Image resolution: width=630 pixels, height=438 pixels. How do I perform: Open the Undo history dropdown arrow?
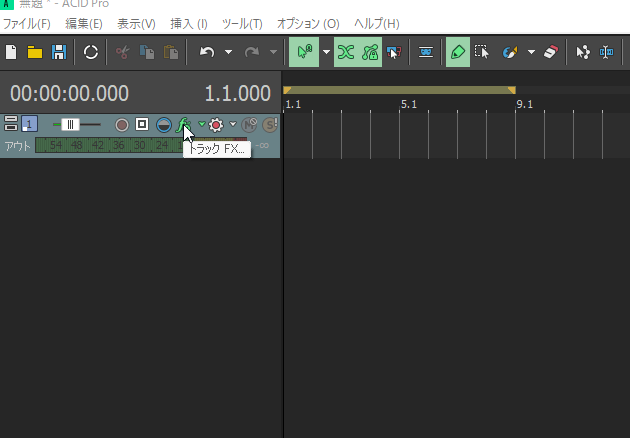pos(228,52)
